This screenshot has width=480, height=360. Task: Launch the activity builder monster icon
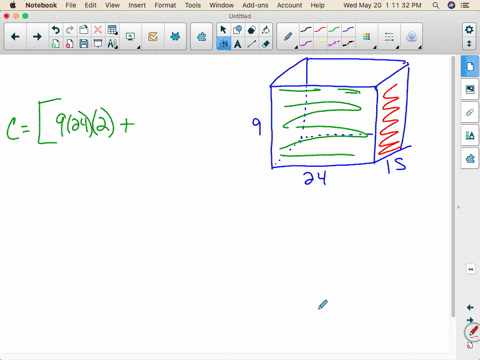tap(175, 36)
